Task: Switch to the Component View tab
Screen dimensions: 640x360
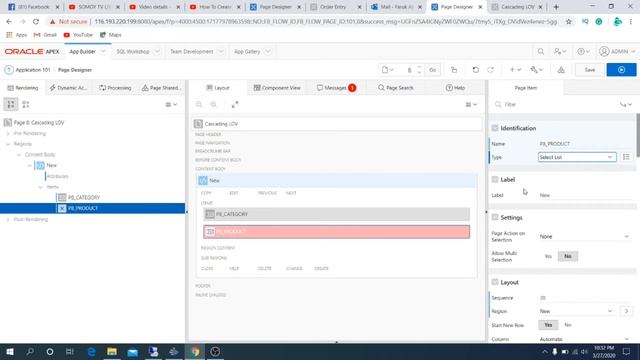Action: (x=277, y=88)
